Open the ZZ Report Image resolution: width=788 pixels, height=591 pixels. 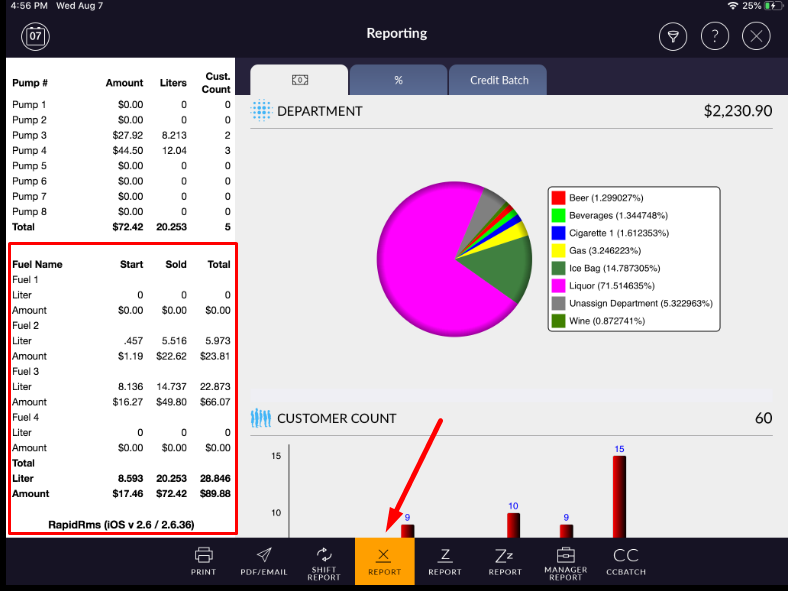[505, 560]
